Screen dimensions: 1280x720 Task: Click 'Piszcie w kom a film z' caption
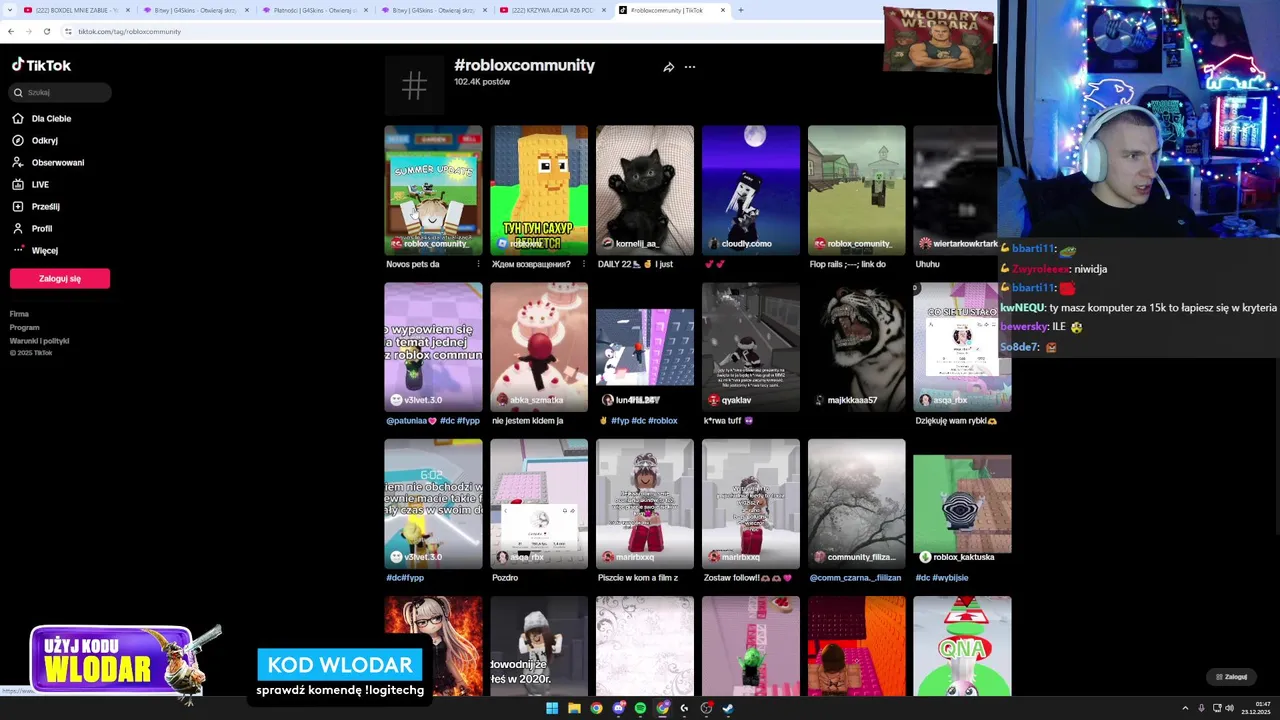(638, 578)
